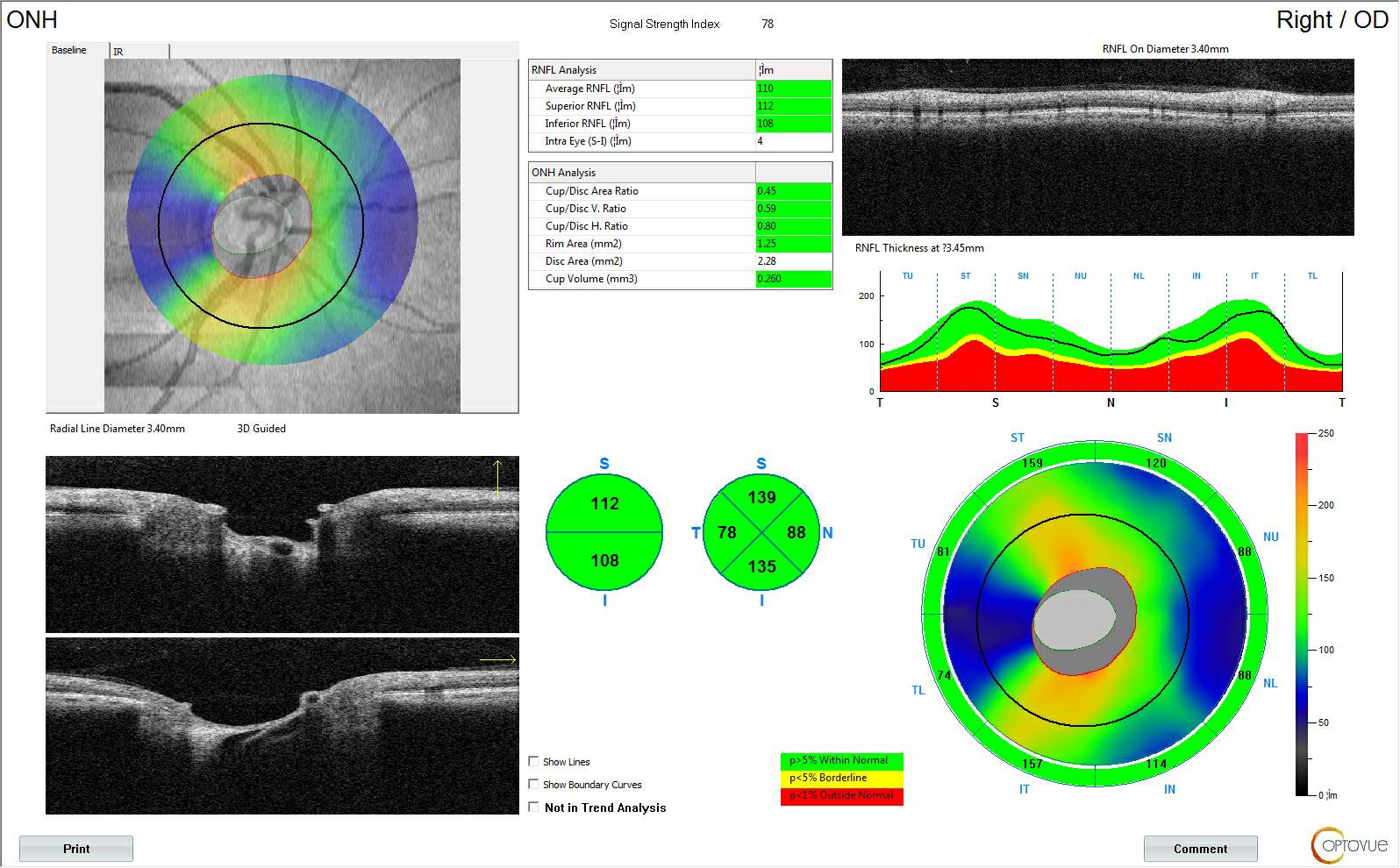The height and width of the screenshot is (868, 1400).
Task: Click the Optovue logo icon
Action: (1349, 844)
